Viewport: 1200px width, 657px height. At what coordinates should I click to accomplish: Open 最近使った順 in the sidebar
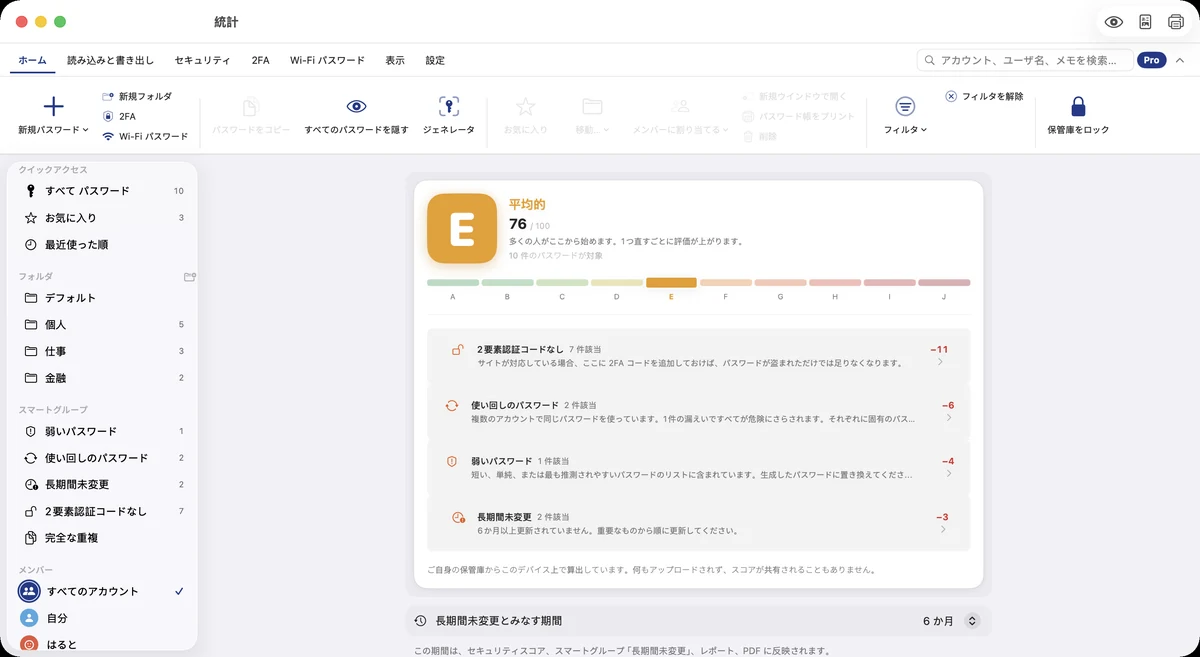pyautogui.click(x=102, y=245)
